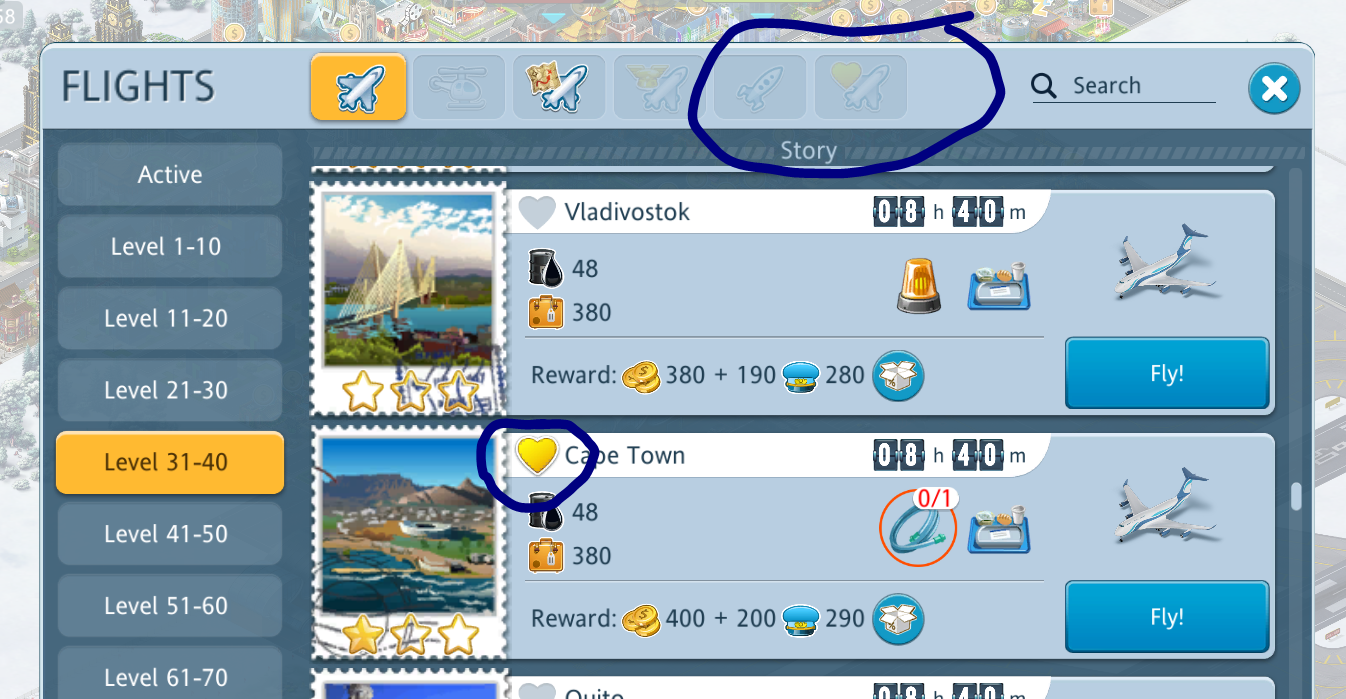Toggle favorite heart for Vladivostok
Viewport: 1346px width, 699px height.
point(536,212)
